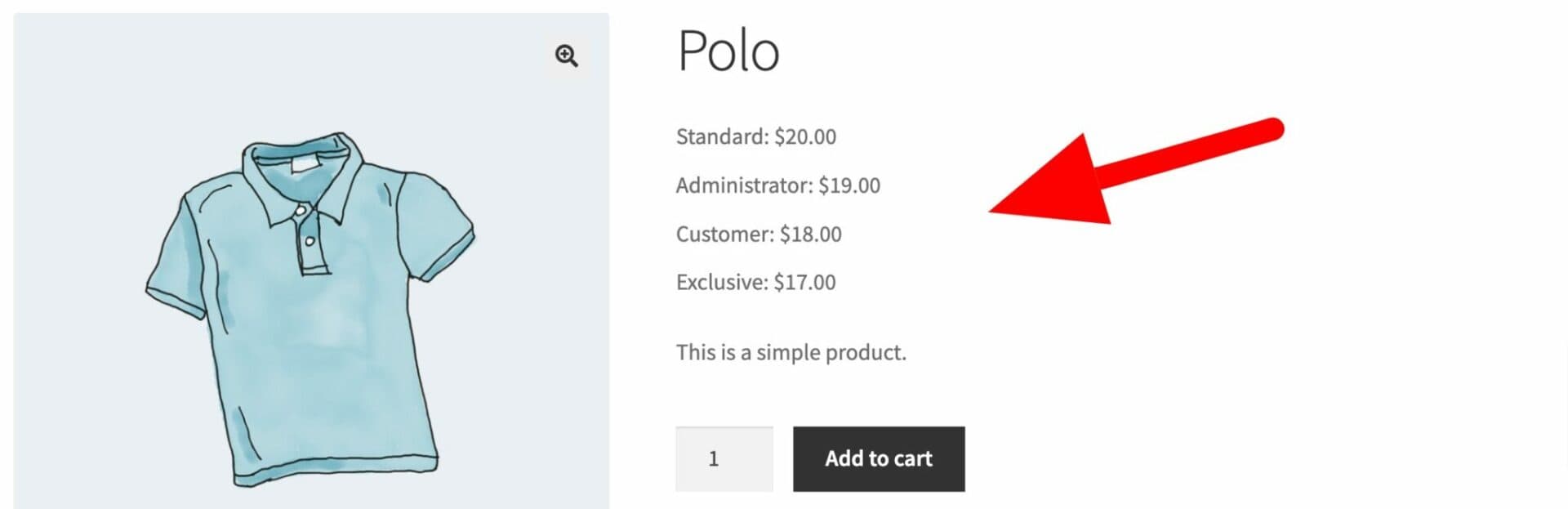Click the Customer: $18.00 price text
Image resolution: width=1568 pixels, height=509 pixels.
point(759,234)
